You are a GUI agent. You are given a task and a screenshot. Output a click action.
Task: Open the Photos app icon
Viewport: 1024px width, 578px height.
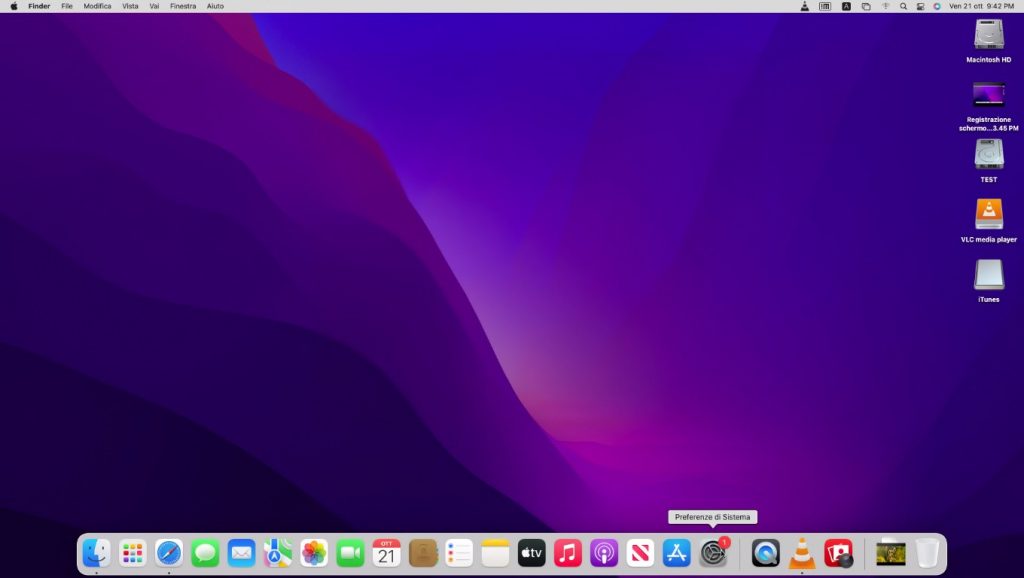pyautogui.click(x=314, y=552)
